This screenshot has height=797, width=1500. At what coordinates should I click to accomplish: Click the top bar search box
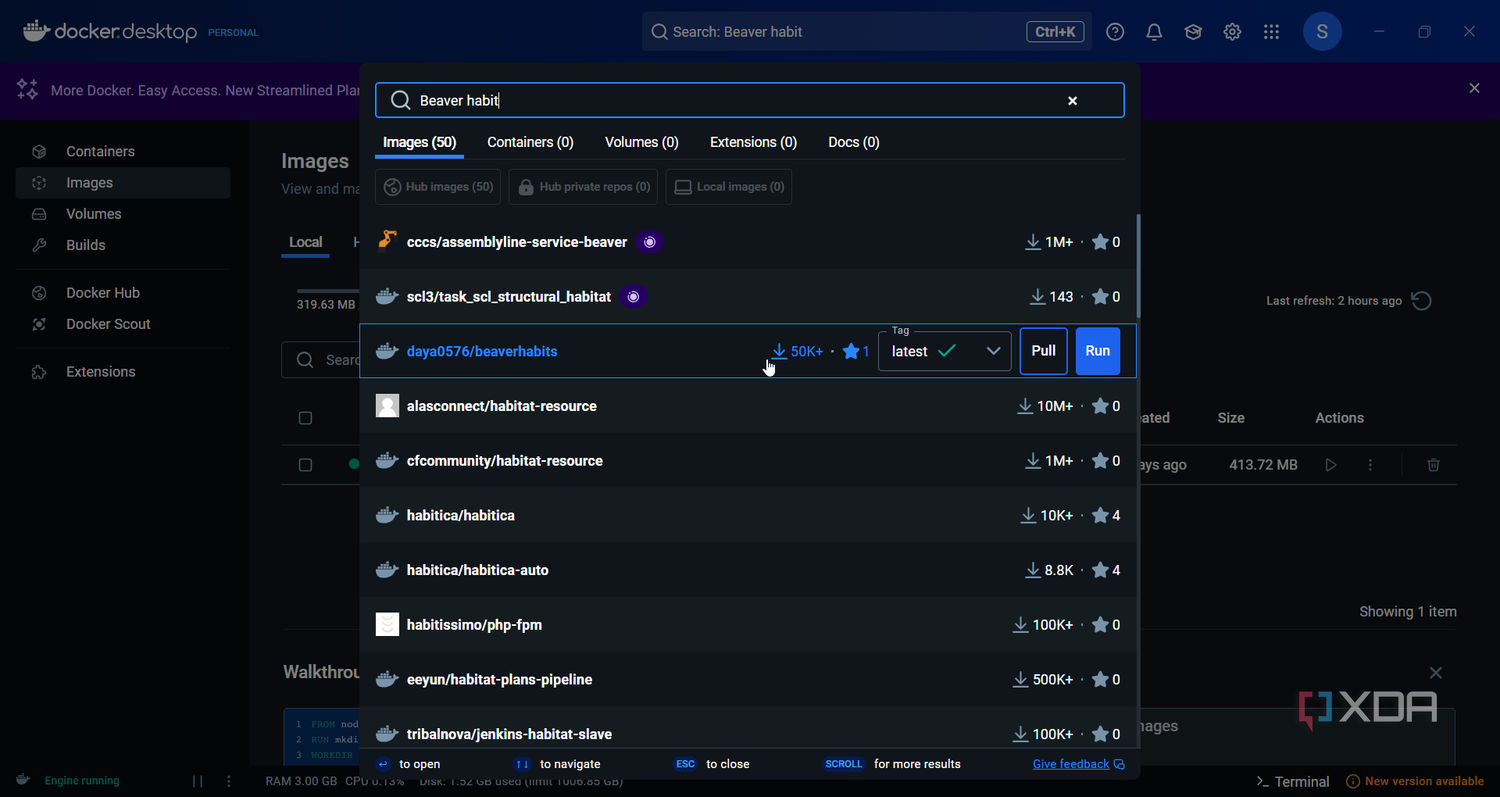point(867,32)
